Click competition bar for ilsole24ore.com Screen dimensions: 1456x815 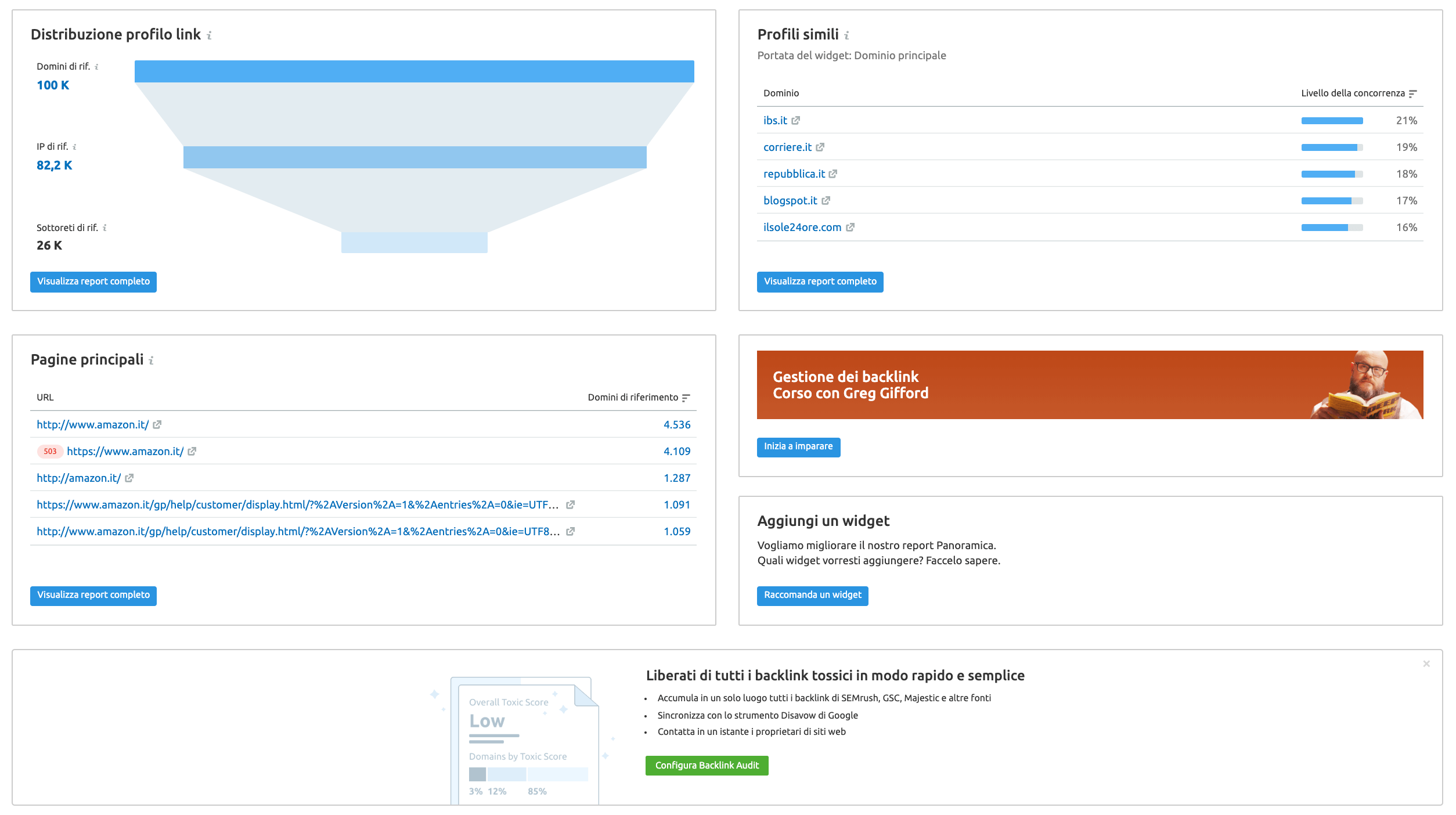(1332, 228)
